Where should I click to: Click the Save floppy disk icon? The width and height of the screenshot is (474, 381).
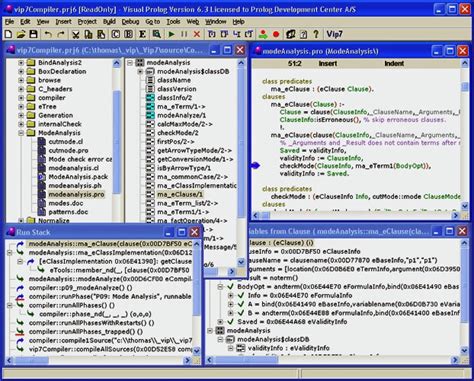[x=33, y=34]
